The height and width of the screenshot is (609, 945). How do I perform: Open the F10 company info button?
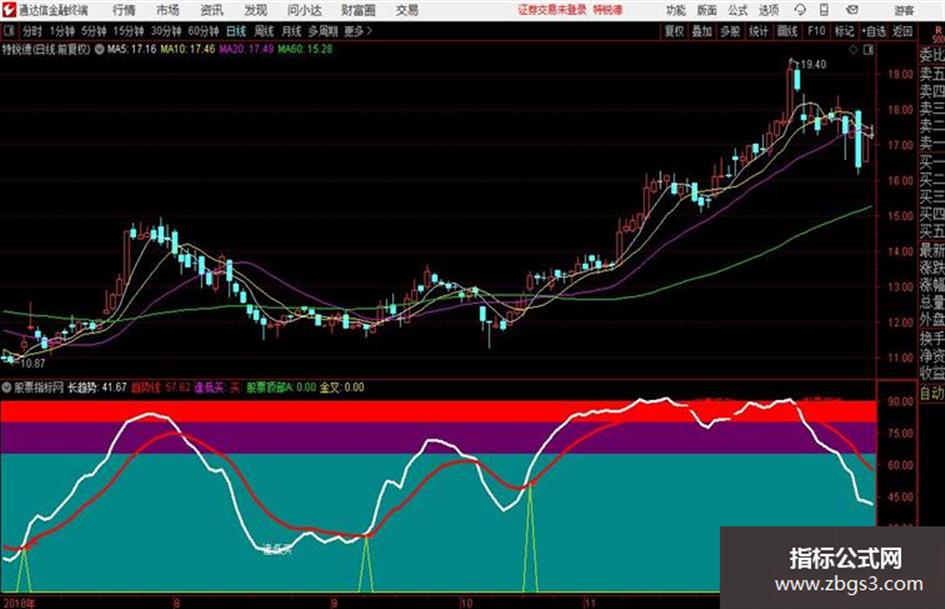(816, 31)
